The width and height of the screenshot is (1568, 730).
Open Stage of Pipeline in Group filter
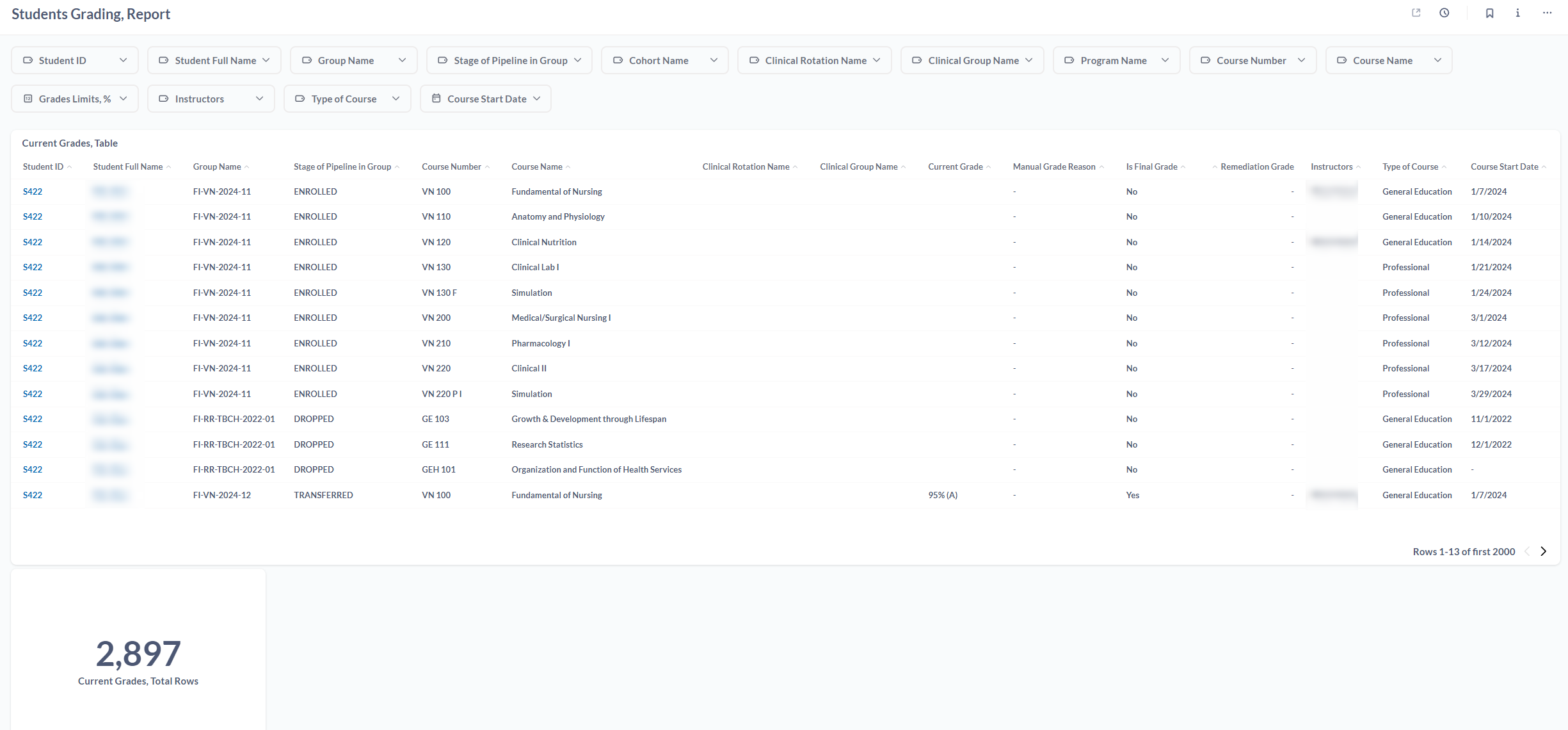509,60
